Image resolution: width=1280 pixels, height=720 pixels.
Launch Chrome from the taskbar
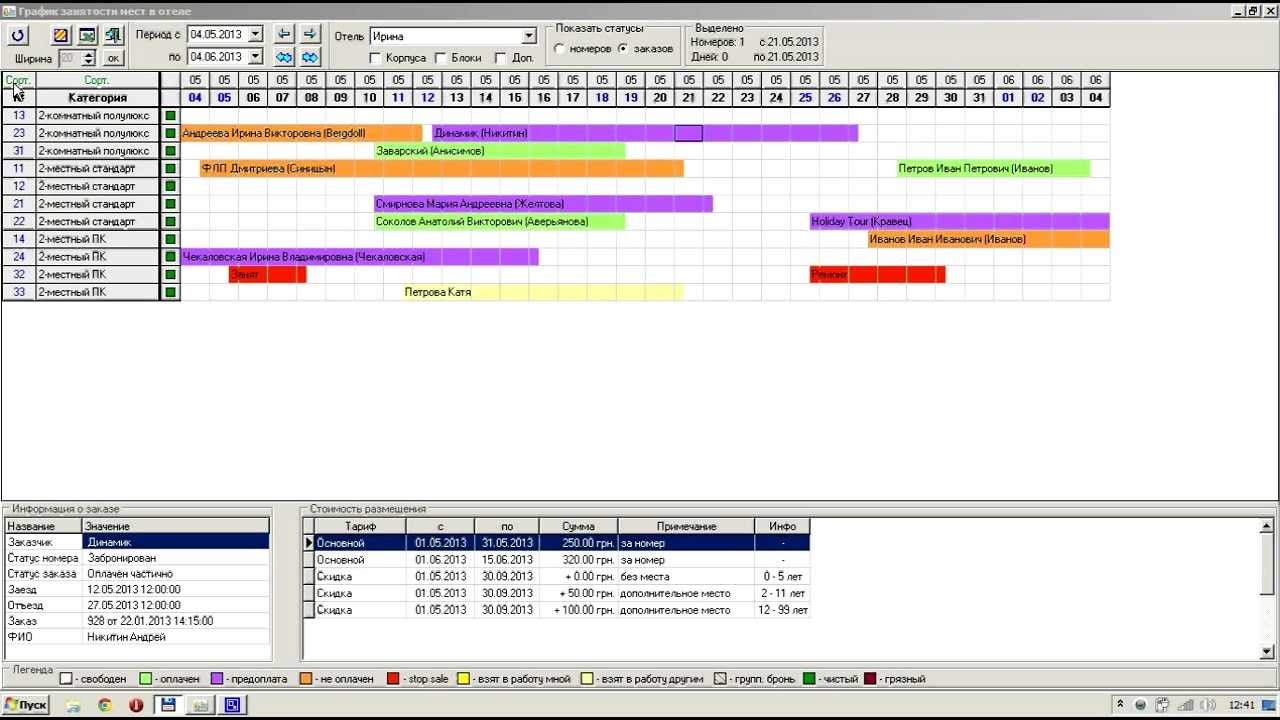105,705
